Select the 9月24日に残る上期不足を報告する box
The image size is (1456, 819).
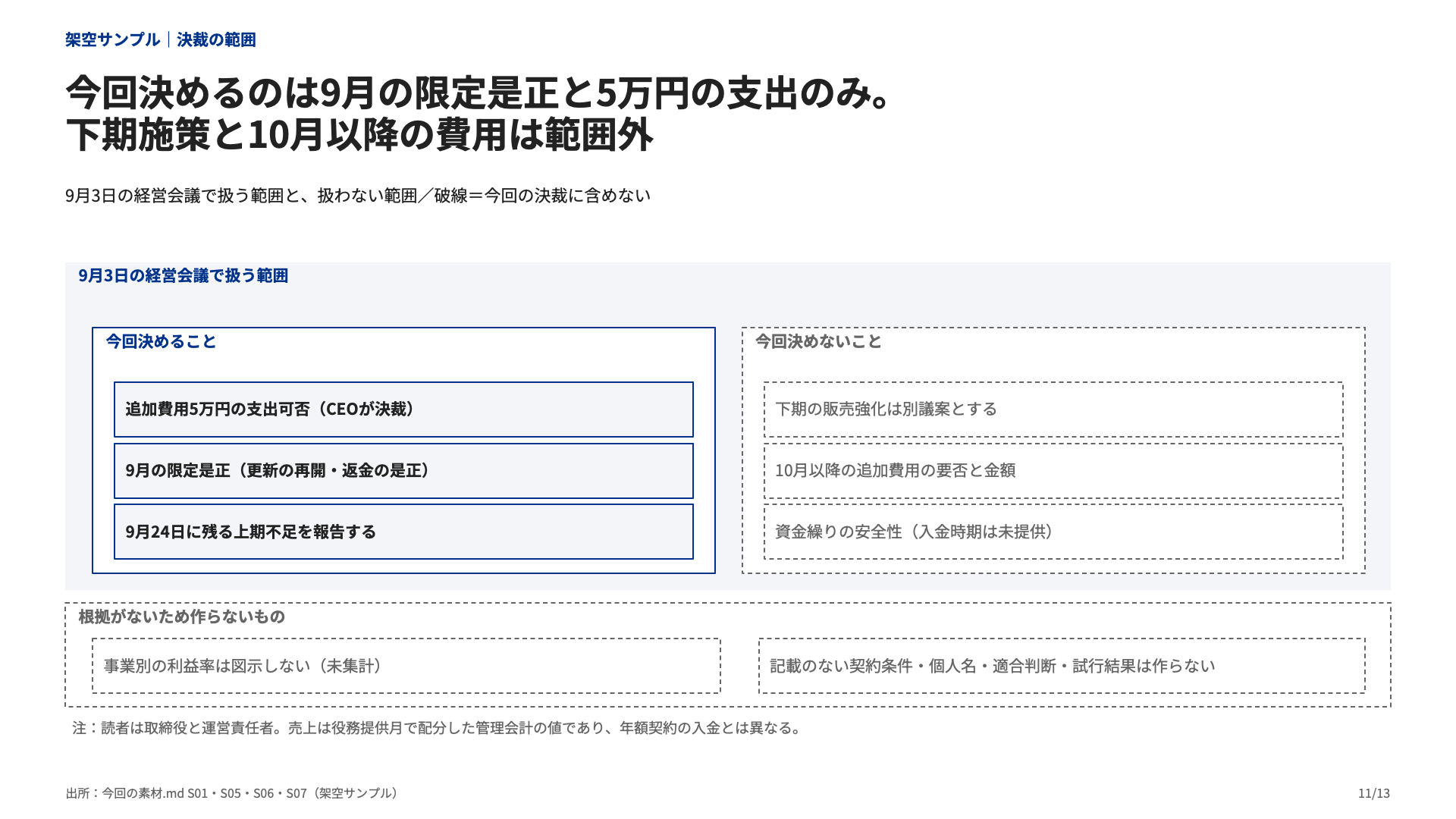pyautogui.click(x=403, y=532)
